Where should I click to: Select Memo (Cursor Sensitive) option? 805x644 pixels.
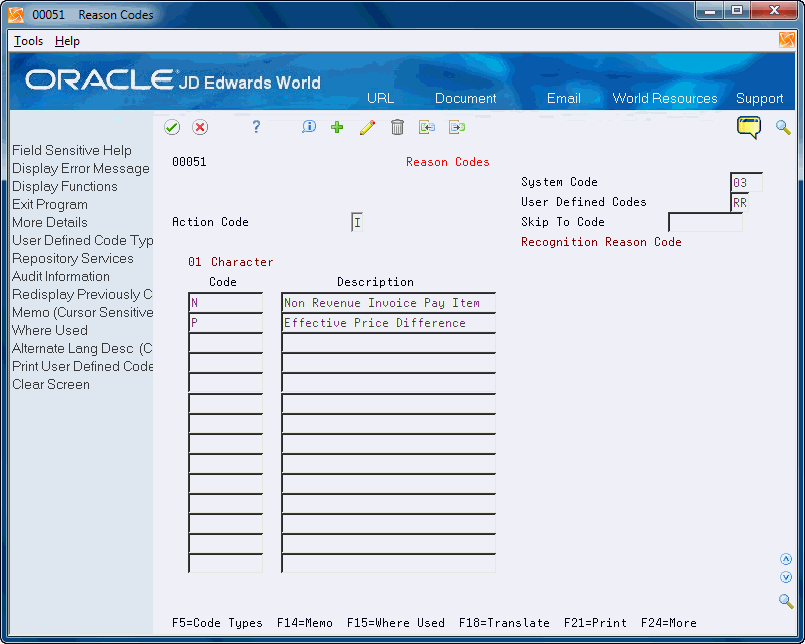pos(82,312)
